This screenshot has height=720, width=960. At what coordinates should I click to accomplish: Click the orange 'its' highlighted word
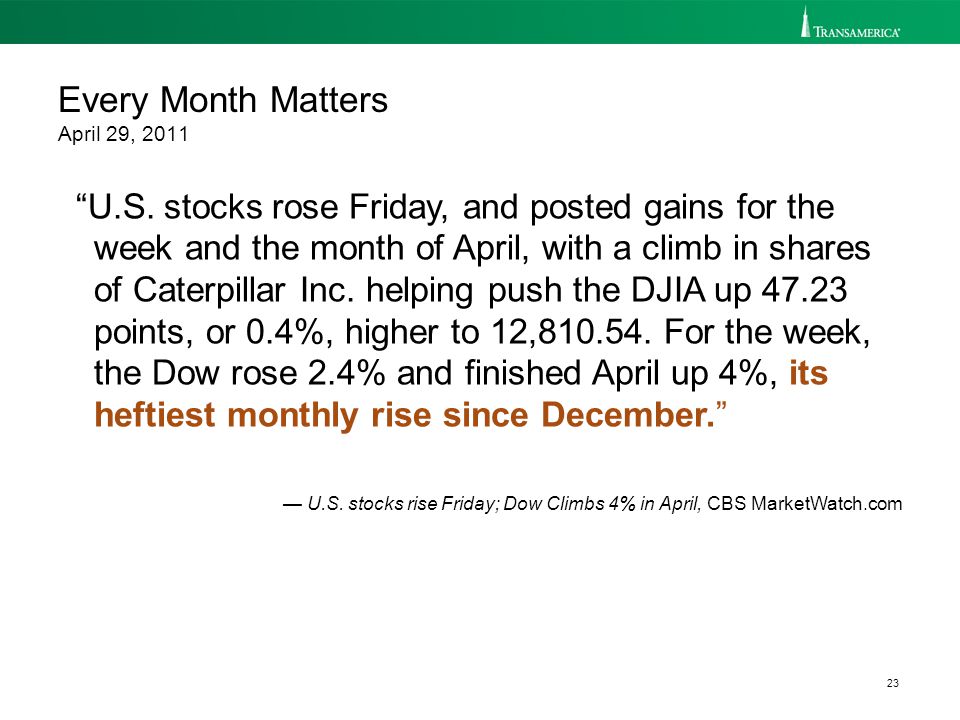[x=808, y=373]
